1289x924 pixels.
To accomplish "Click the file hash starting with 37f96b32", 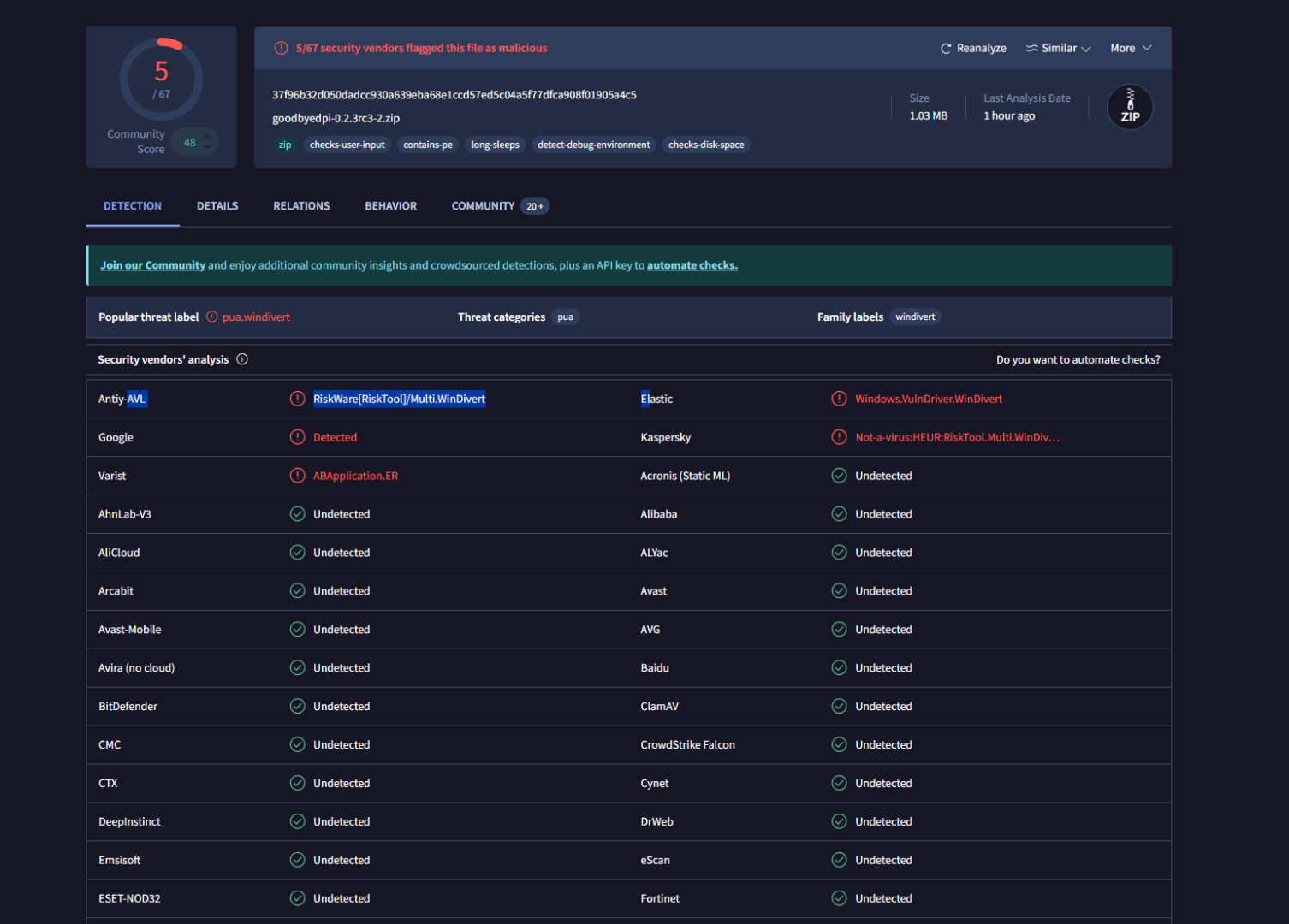I will click(454, 95).
